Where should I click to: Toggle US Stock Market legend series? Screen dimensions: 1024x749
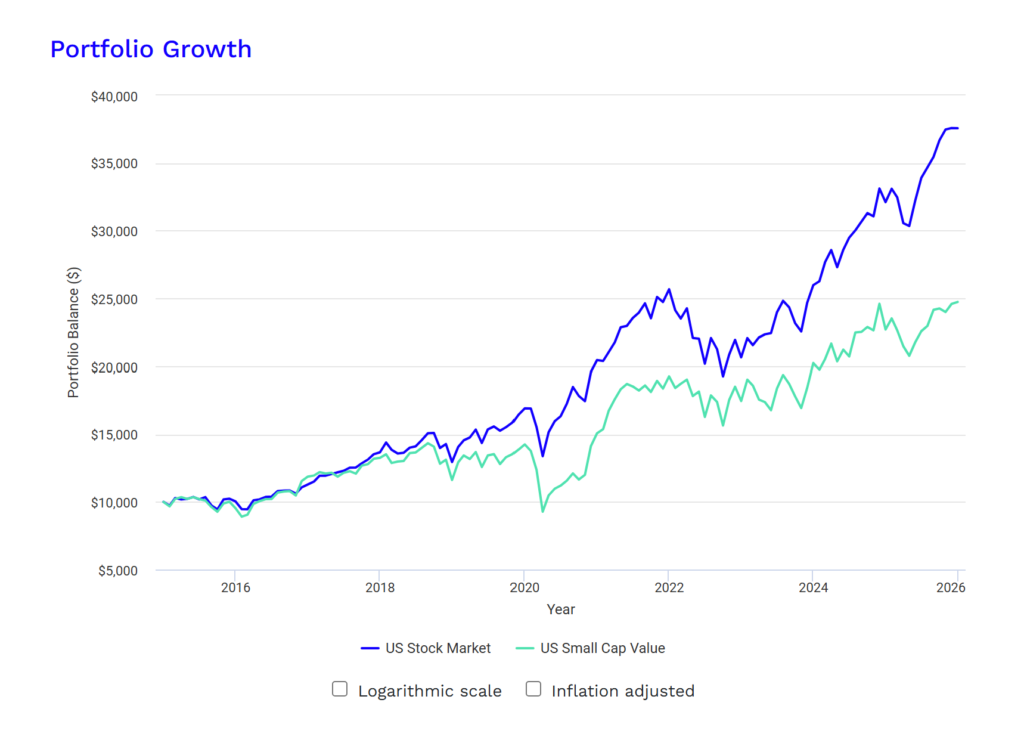coord(426,648)
